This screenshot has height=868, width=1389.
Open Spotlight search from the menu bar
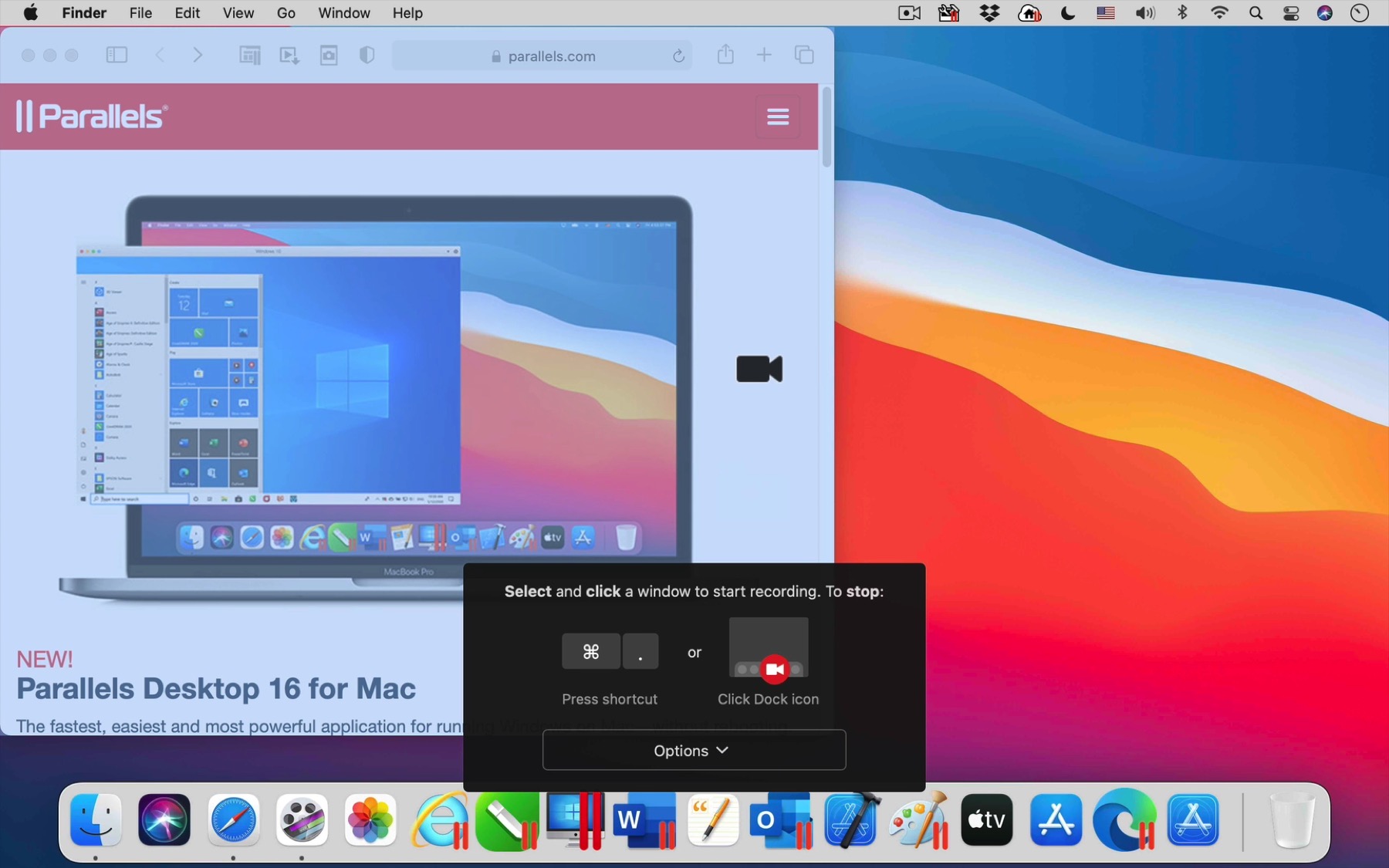(x=1256, y=13)
